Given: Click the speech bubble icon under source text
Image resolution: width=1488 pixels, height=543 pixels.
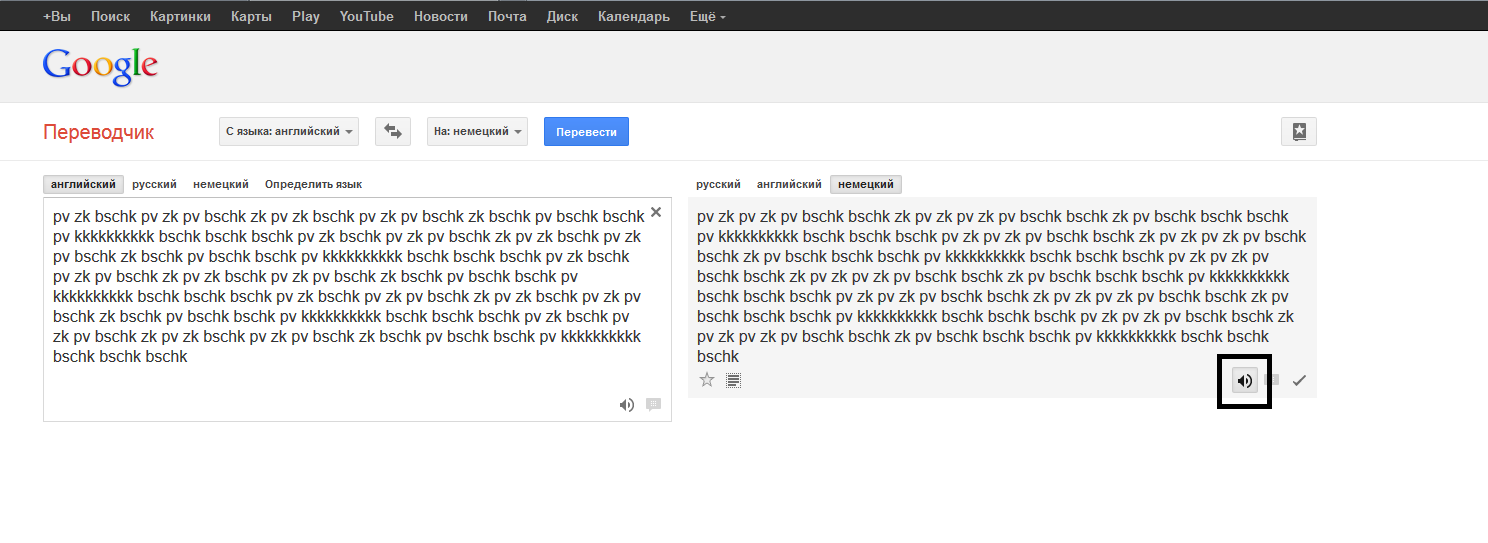Looking at the screenshot, I should pos(653,405).
